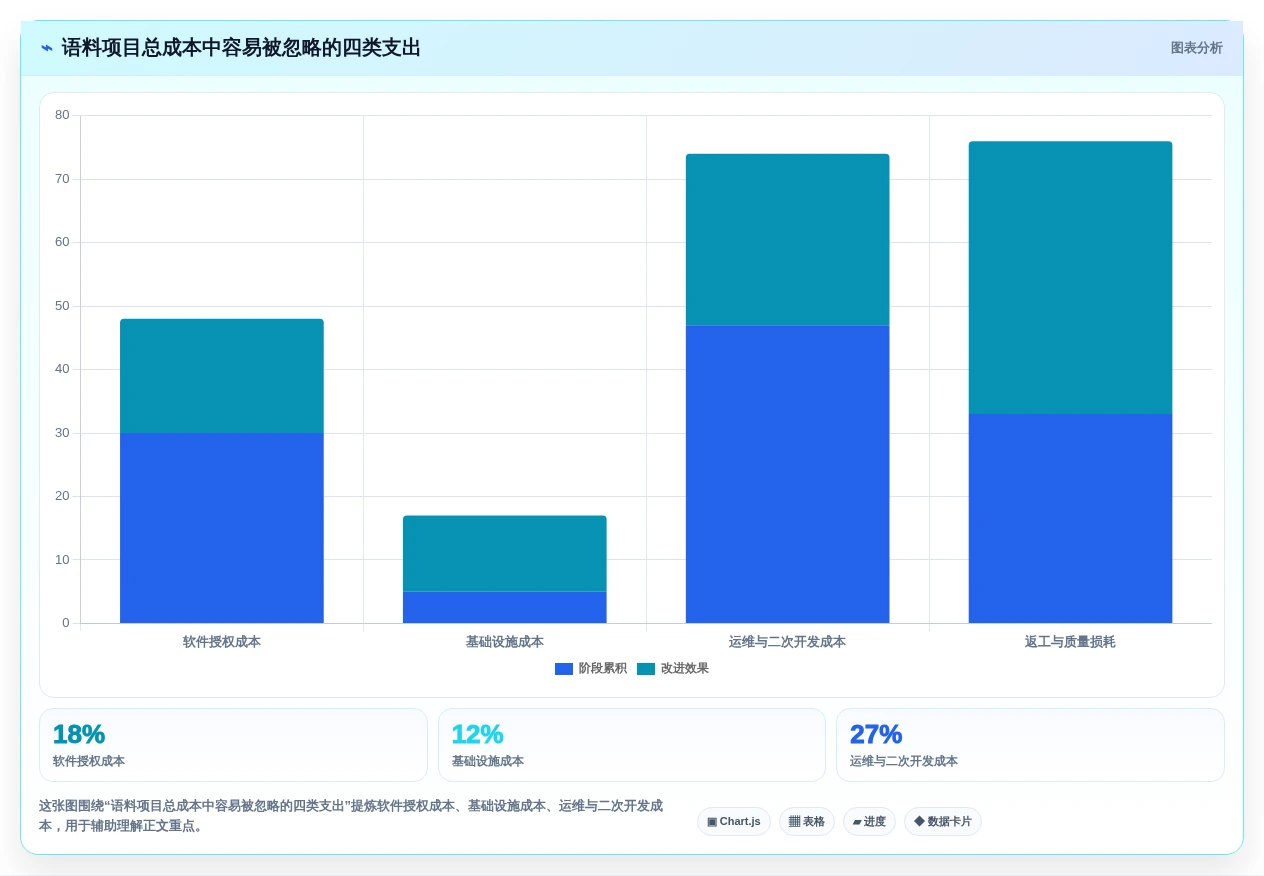Click the teal 改进效果 legend color box
Image resolution: width=1264 pixels, height=876 pixels.
[x=646, y=669]
